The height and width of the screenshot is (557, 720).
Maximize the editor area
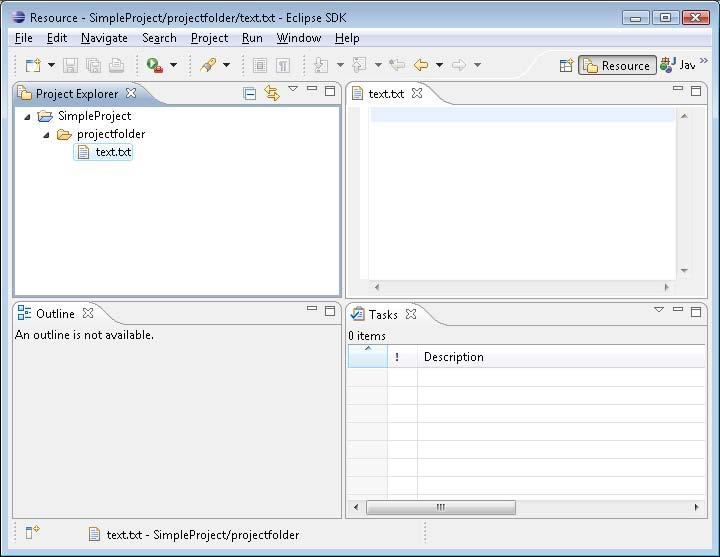696,91
